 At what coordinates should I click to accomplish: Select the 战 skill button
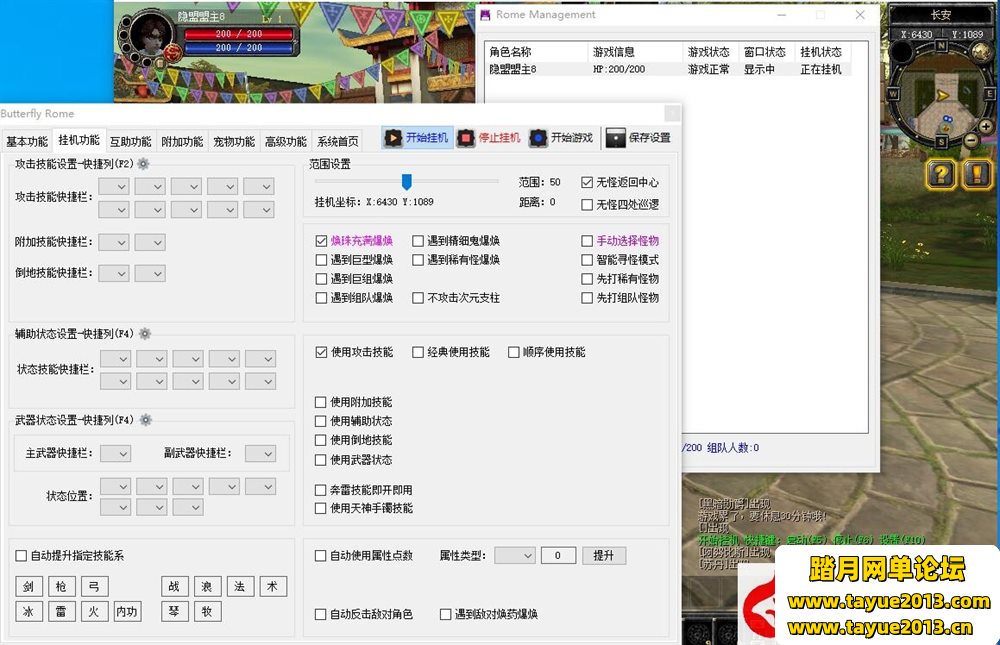174,586
